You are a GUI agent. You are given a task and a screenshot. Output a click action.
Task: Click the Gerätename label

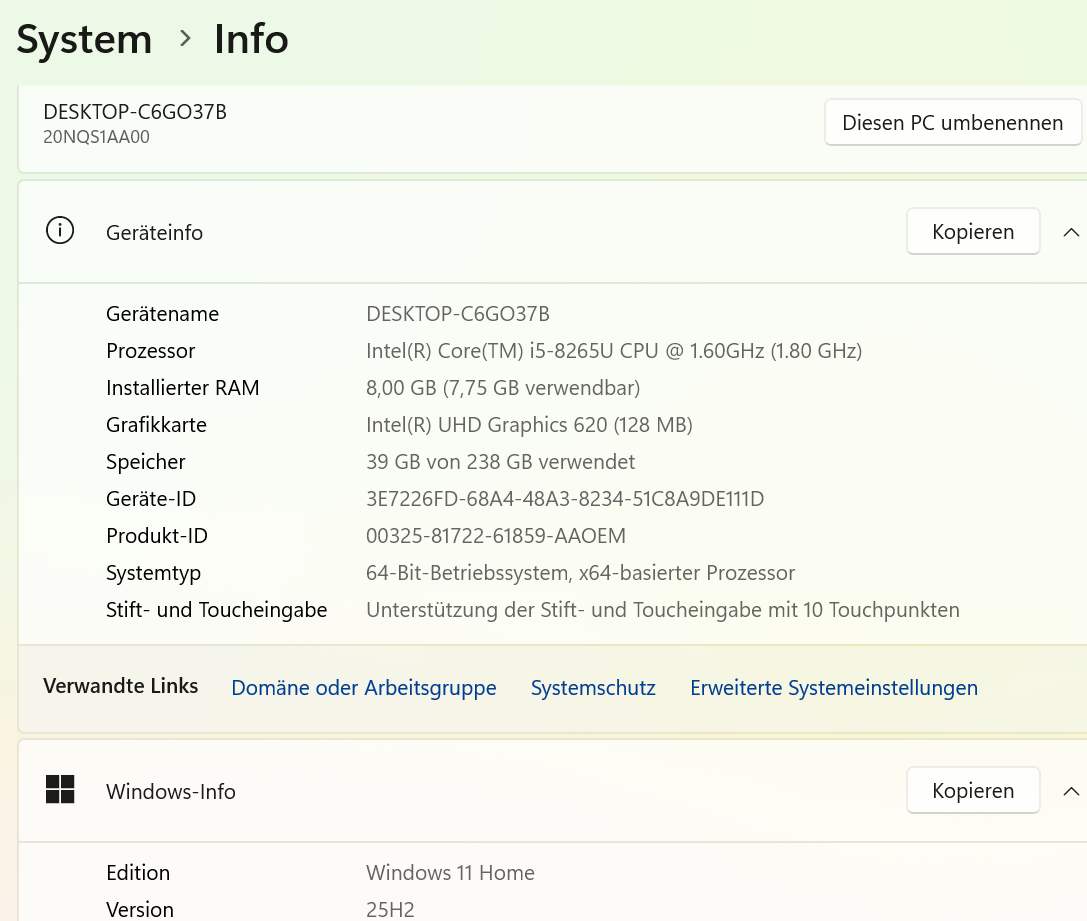[x=162, y=314]
